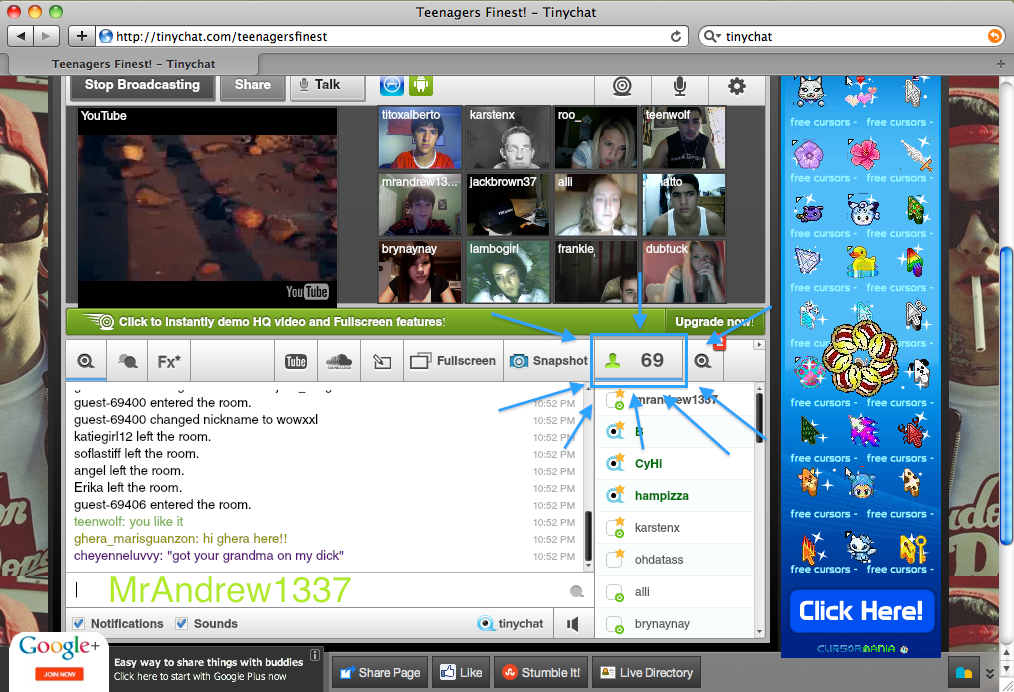
Task: Click the Like button in bottom bar
Action: 461,673
